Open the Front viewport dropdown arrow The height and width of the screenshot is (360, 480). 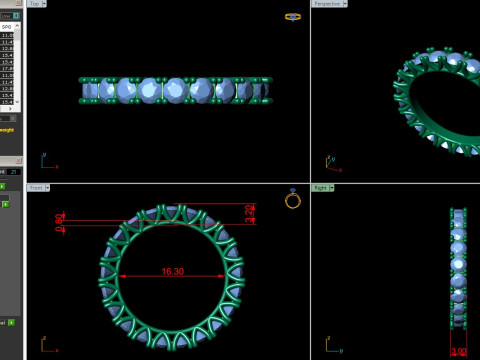click(x=47, y=188)
